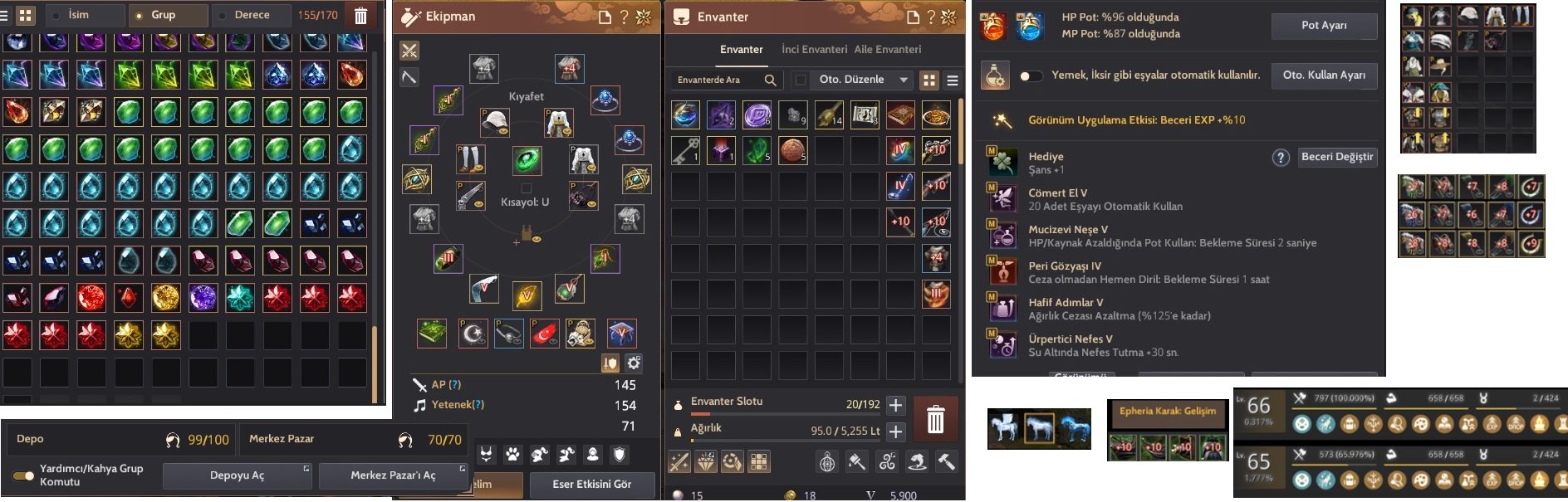This screenshot has height=502, width=1568.
Task: Expand Envanter Slotu with plus button
Action: pyautogui.click(x=895, y=405)
